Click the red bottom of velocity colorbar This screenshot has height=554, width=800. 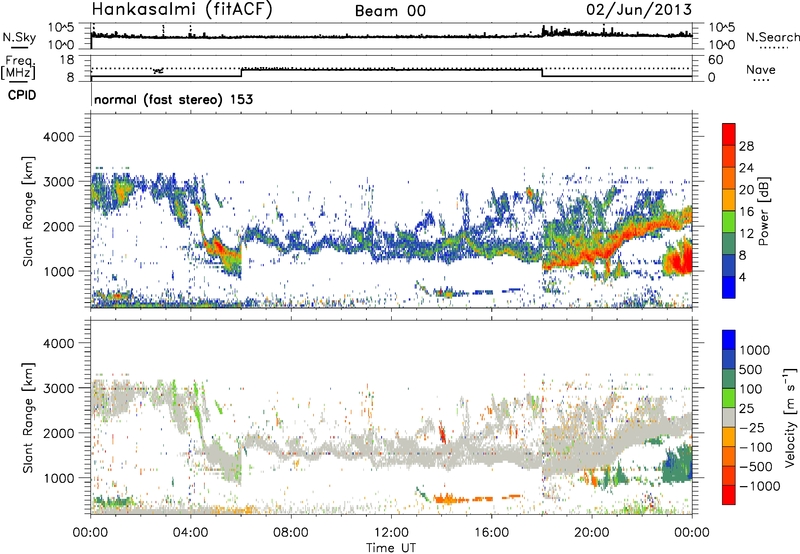pos(729,495)
